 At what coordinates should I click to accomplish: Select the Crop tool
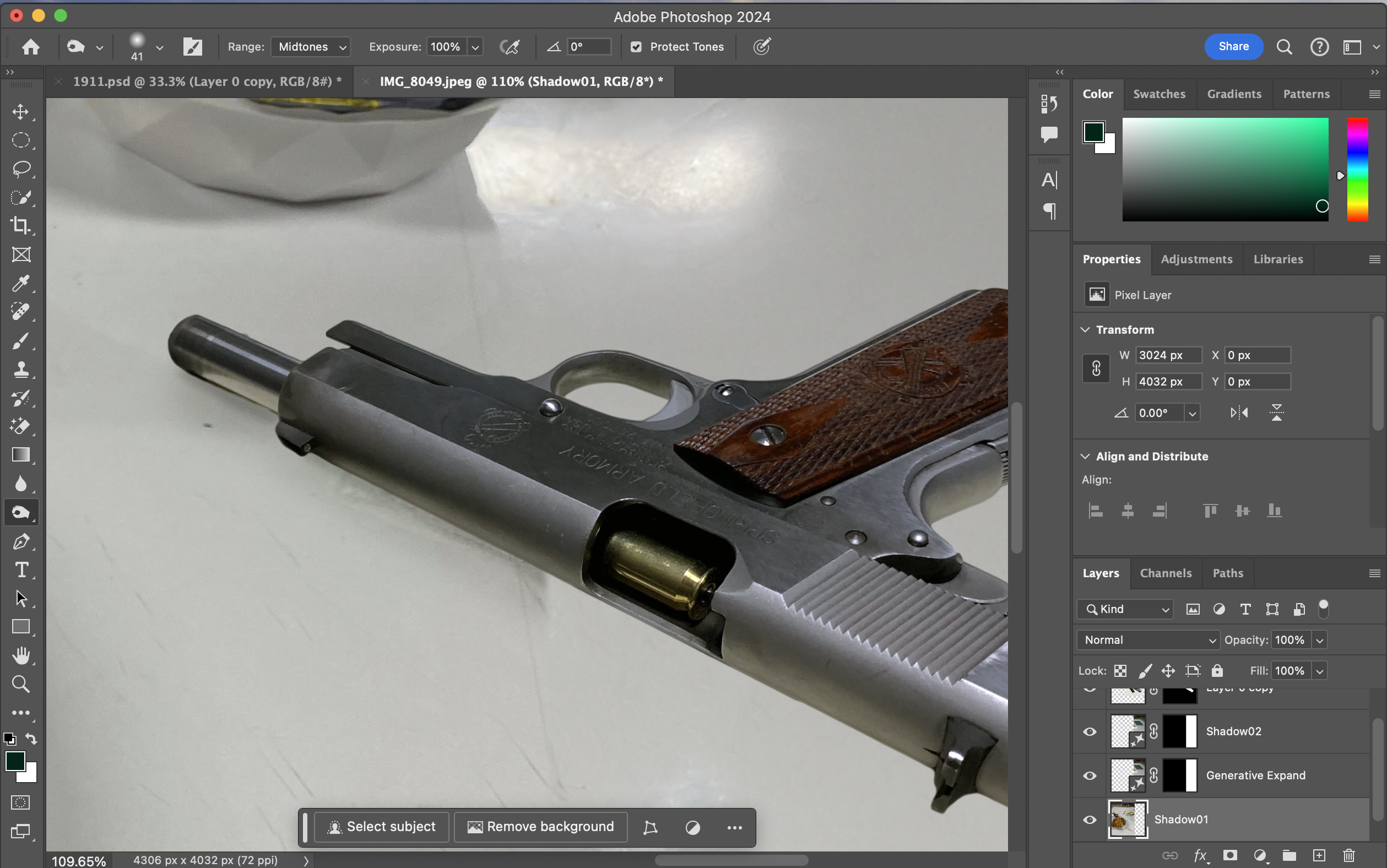(x=21, y=226)
